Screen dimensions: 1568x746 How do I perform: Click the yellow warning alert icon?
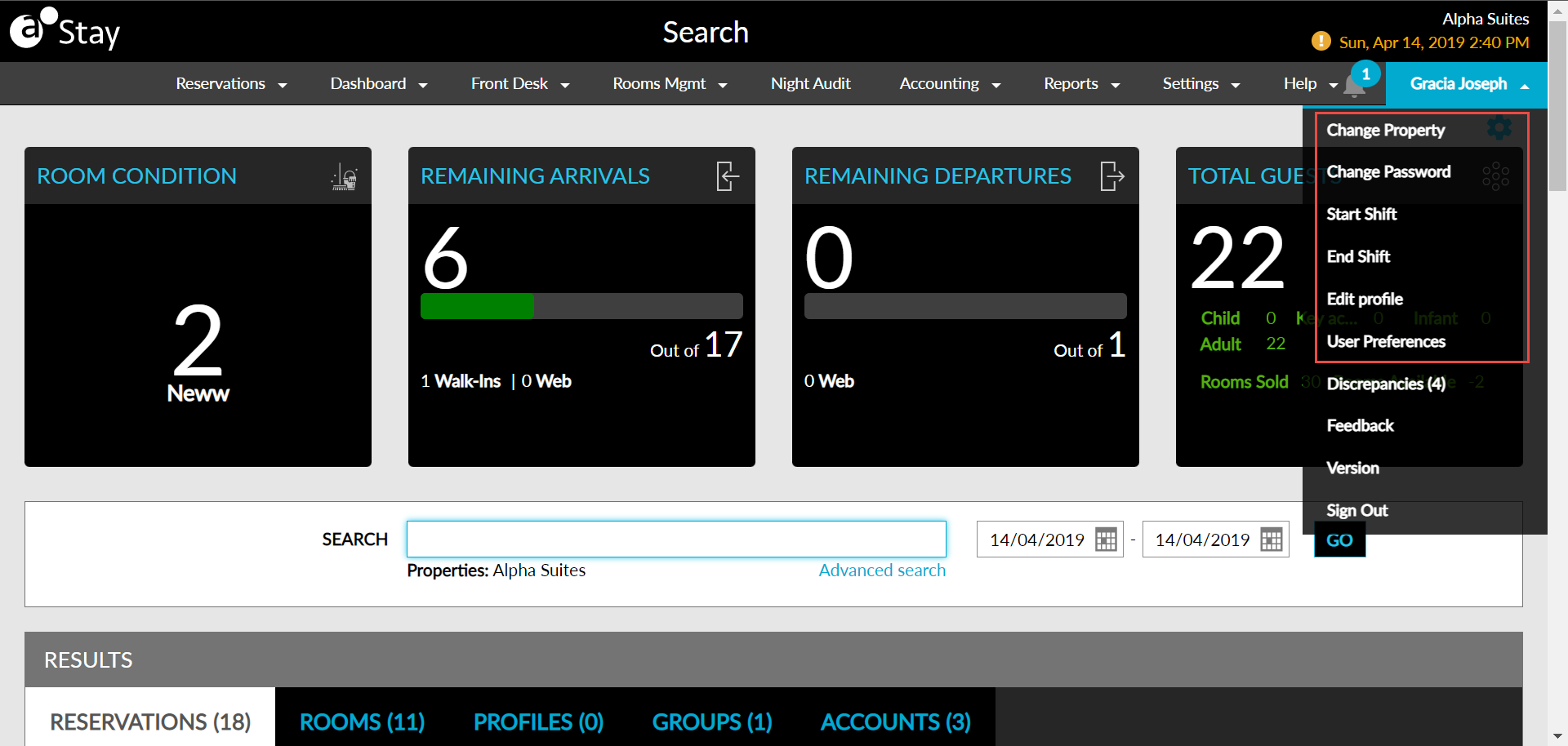pyautogui.click(x=1320, y=41)
